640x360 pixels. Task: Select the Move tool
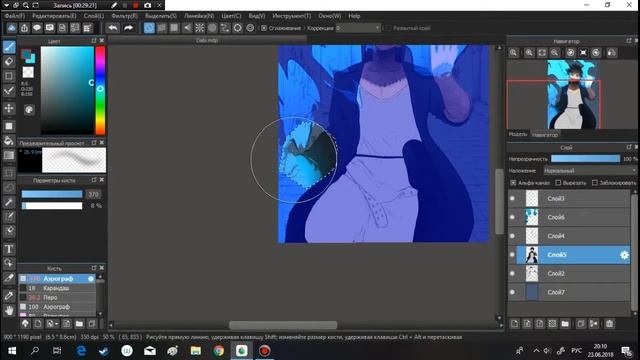pyautogui.click(x=9, y=108)
